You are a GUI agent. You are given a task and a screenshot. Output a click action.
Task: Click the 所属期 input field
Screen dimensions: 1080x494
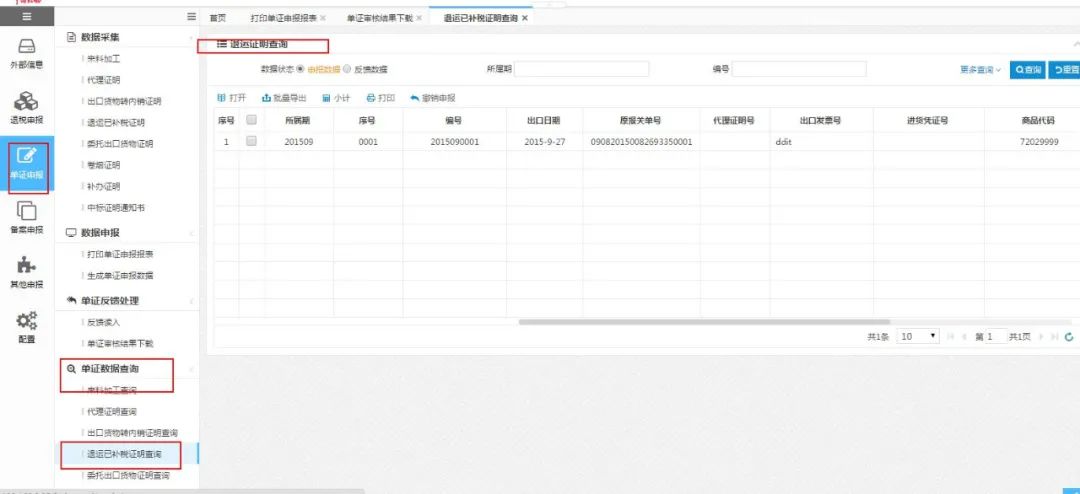click(x=581, y=69)
